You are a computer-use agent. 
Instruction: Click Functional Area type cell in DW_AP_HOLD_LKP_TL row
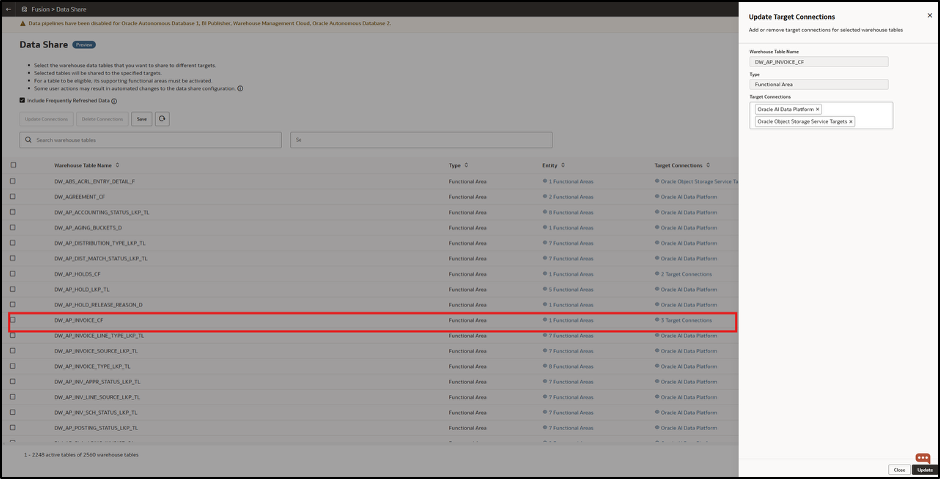(x=468, y=289)
